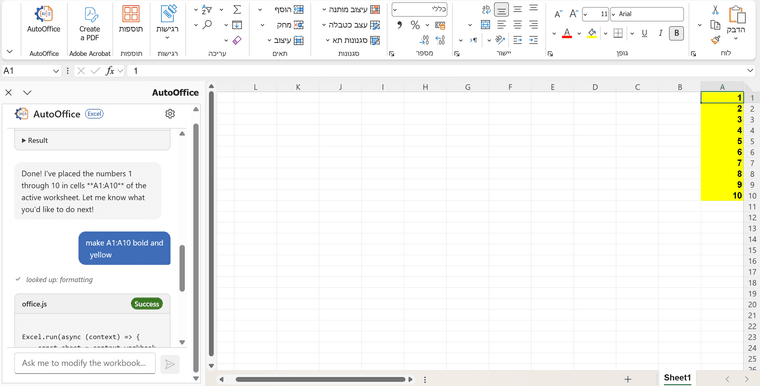Select the Sheet1 tab
This screenshot has width=760, height=386.
pyautogui.click(x=677, y=378)
